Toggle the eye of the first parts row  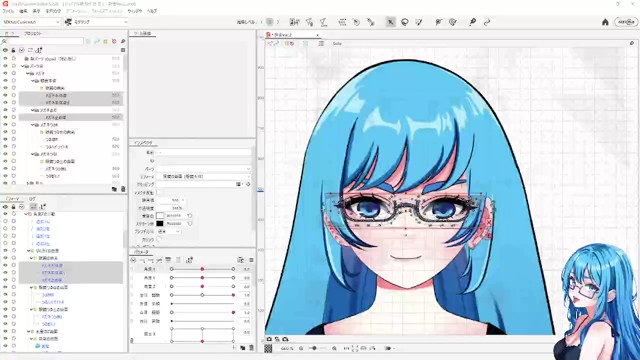click(5, 58)
